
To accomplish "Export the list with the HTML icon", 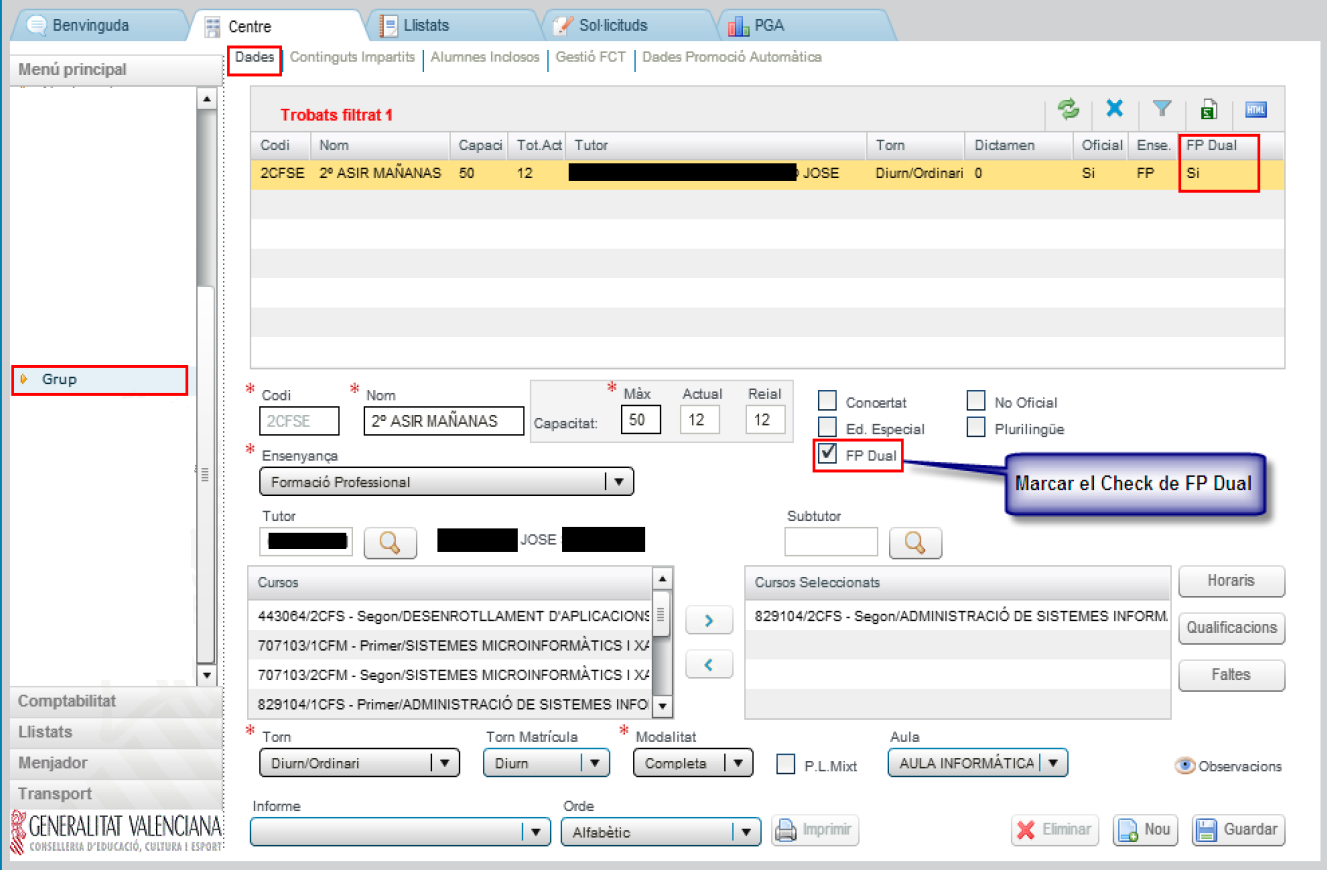I will 1256,110.
